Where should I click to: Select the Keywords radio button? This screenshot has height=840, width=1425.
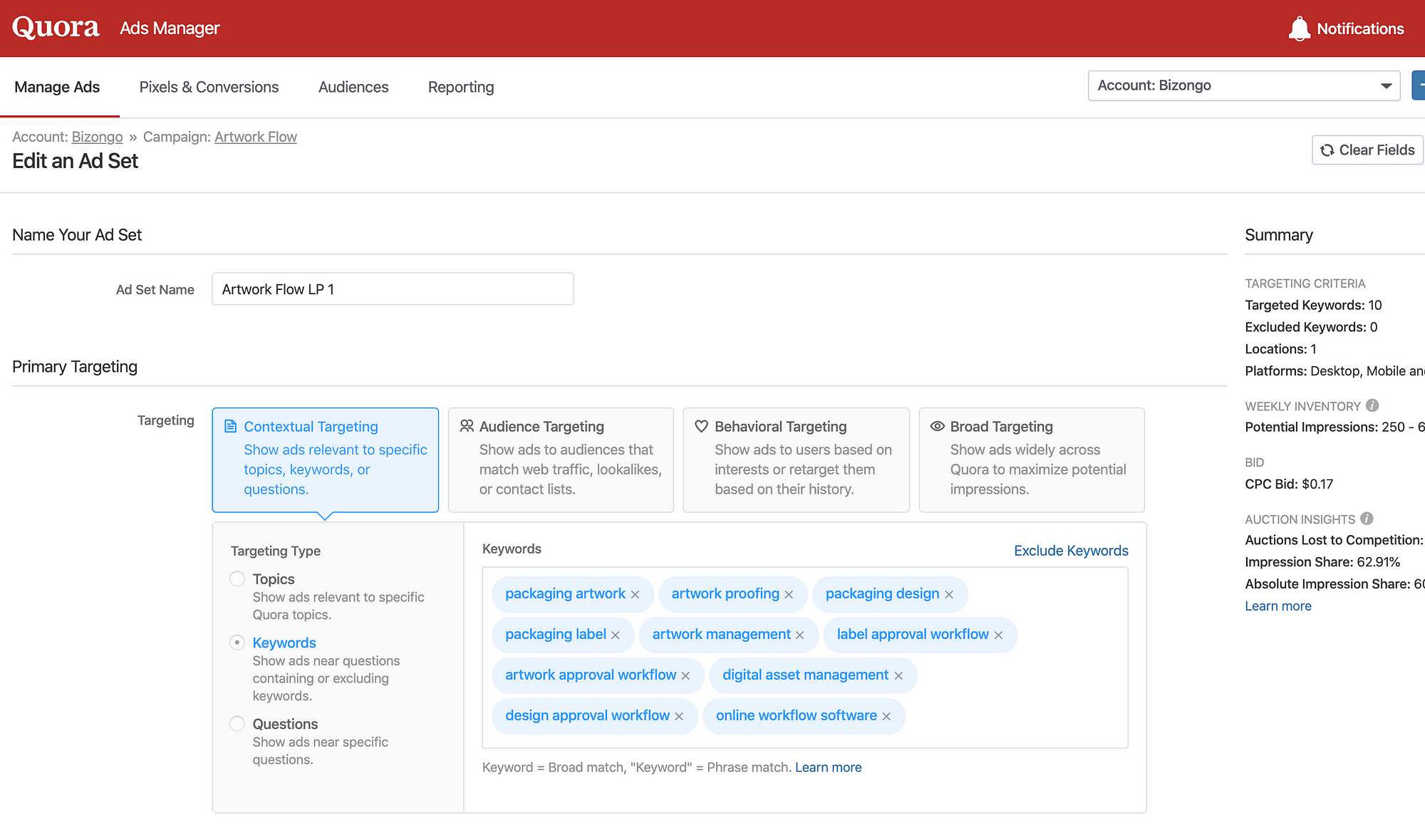pyautogui.click(x=237, y=642)
